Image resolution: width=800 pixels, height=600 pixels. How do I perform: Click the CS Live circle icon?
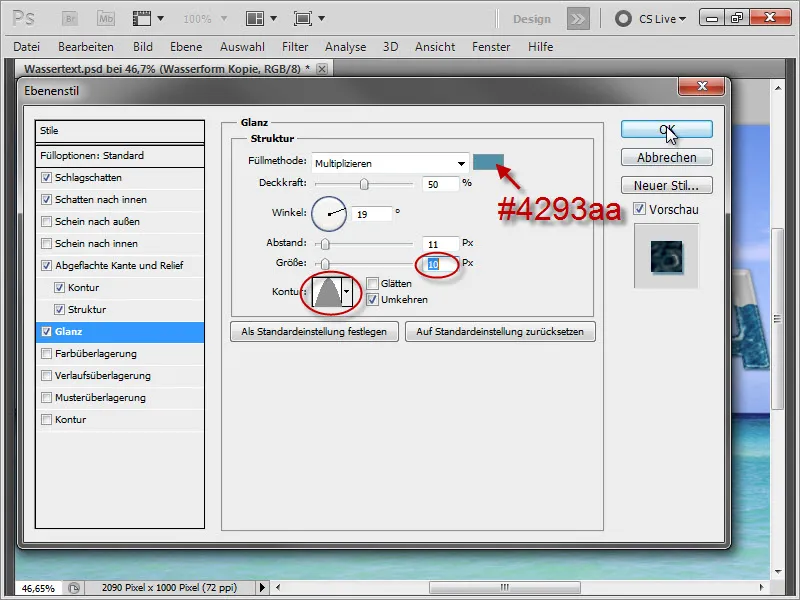click(x=623, y=19)
